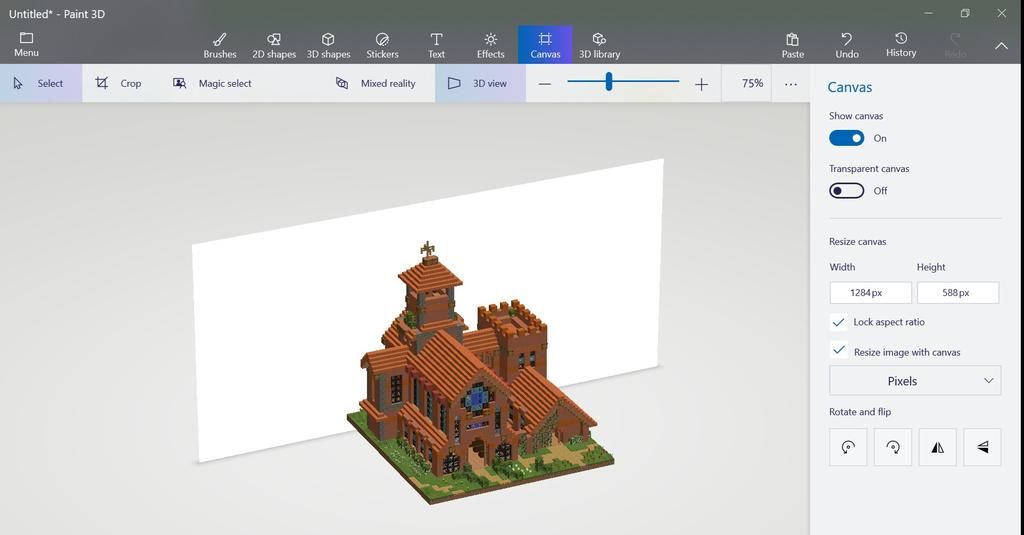Enable the Transparent canvas toggle

pyautogui.click(x=846, y=191)
